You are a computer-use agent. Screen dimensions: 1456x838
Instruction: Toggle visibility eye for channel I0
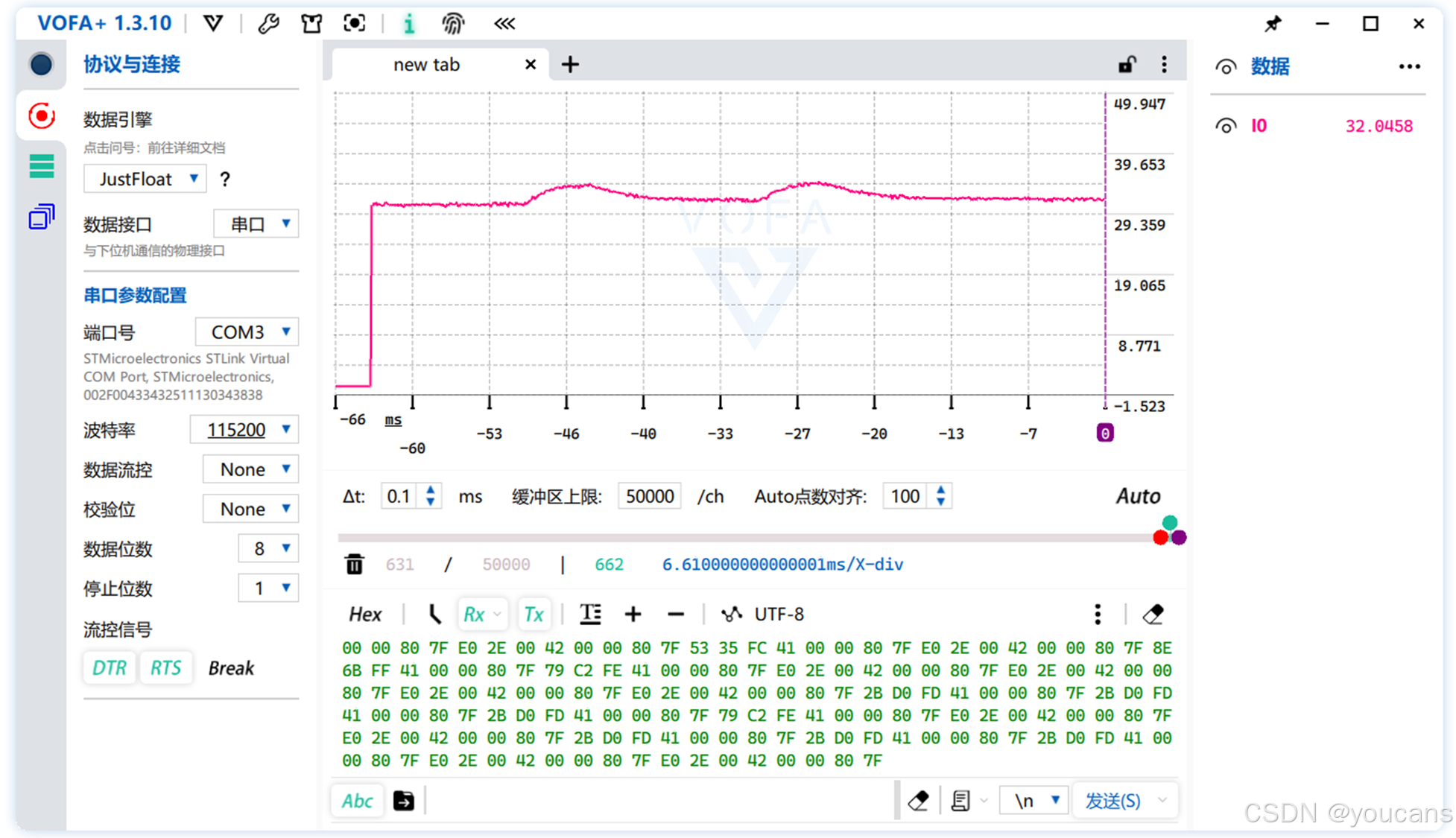pos(1226,126)
